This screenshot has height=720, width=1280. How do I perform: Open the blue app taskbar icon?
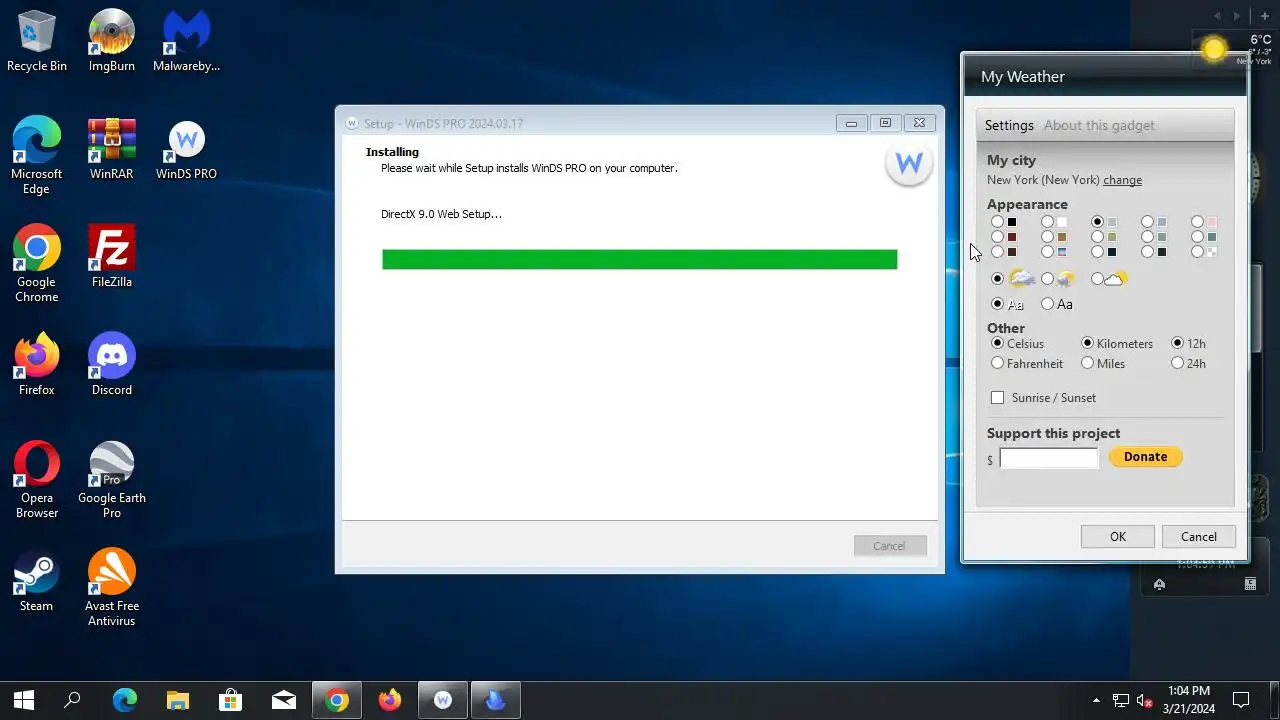tap(496, 700)
